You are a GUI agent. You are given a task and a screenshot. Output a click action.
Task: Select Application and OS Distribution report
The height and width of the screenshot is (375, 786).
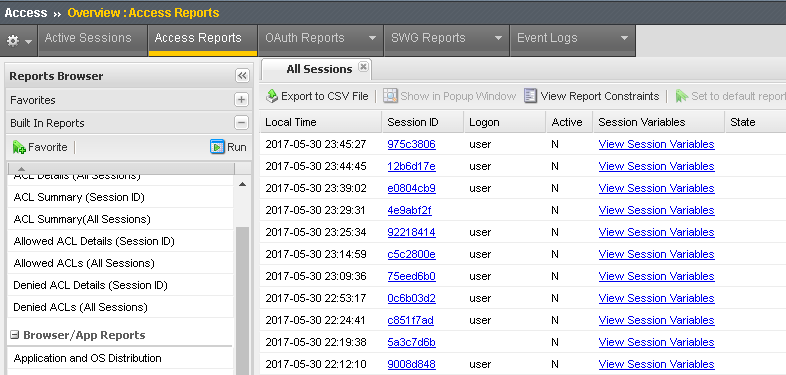[120, 358]
